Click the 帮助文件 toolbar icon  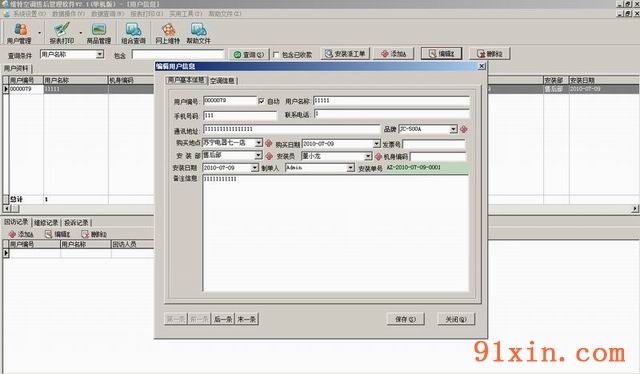point(199,33)
